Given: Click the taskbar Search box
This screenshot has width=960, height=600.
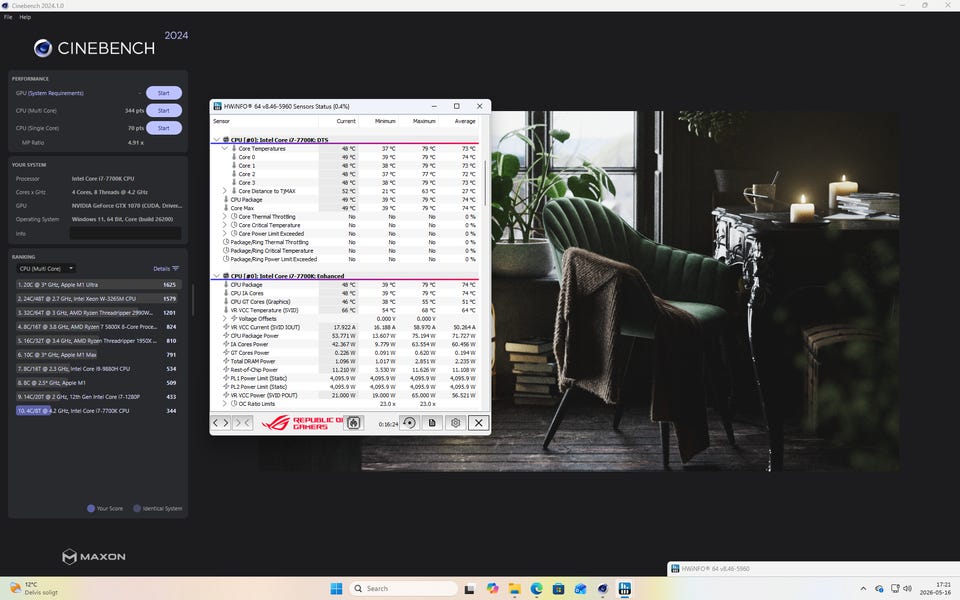Looking at the screenshot, I should tap(403, 588).
